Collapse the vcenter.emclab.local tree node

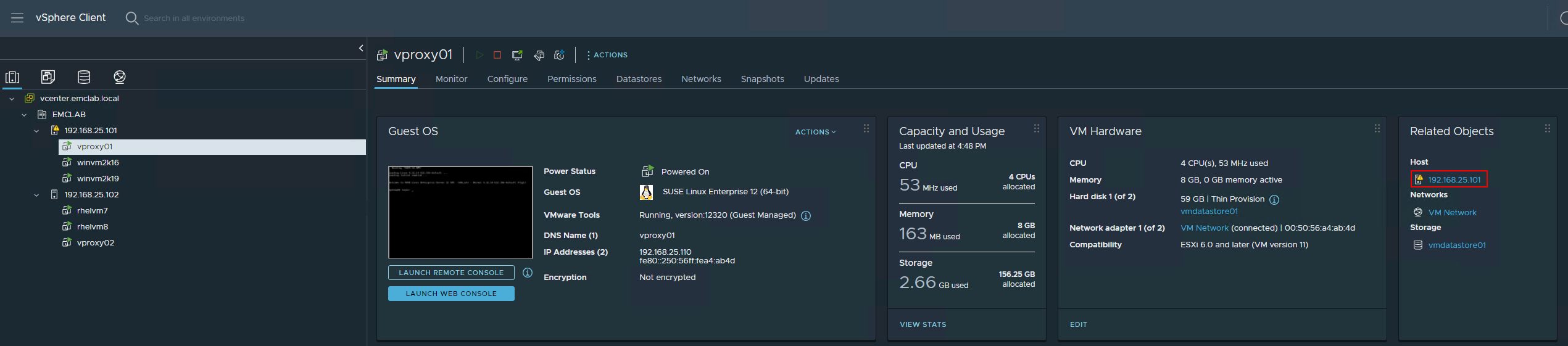click(x=12, y=99)
